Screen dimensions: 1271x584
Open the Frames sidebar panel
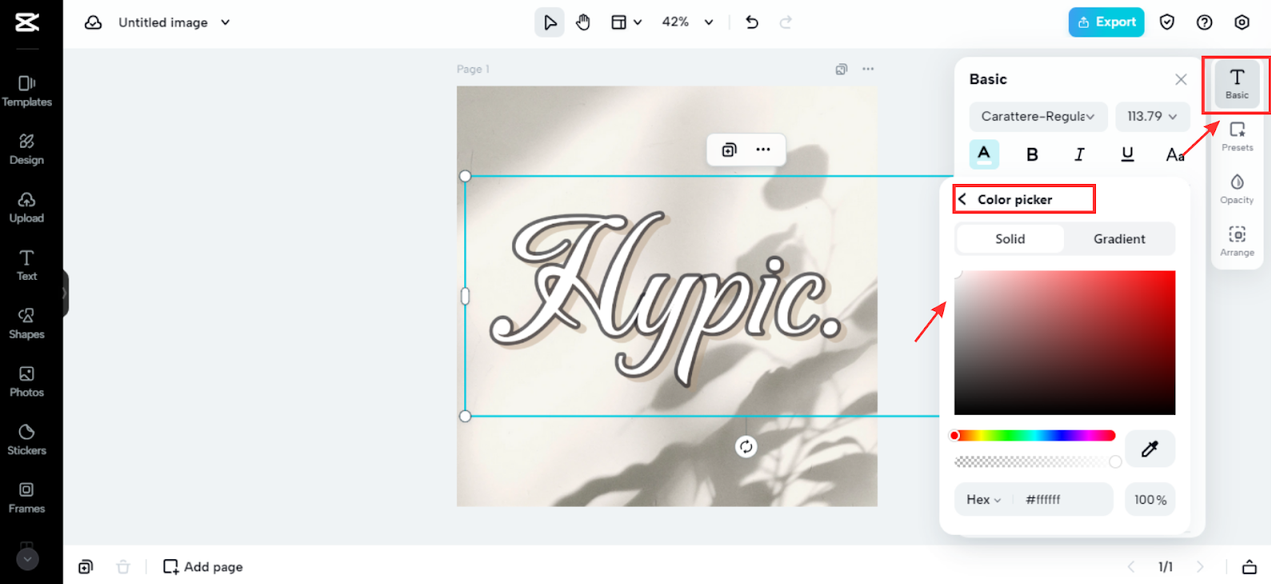click(27, 497)
